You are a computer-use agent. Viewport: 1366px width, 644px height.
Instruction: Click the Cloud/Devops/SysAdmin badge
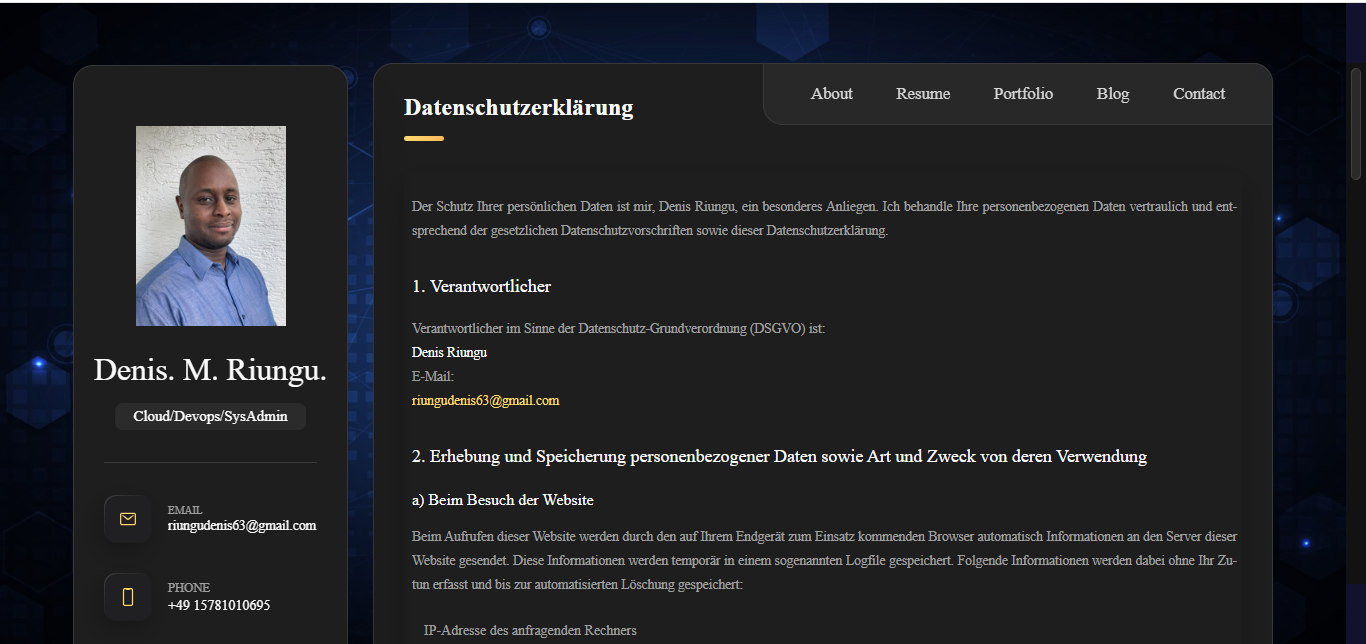click(x=210, y=417)
